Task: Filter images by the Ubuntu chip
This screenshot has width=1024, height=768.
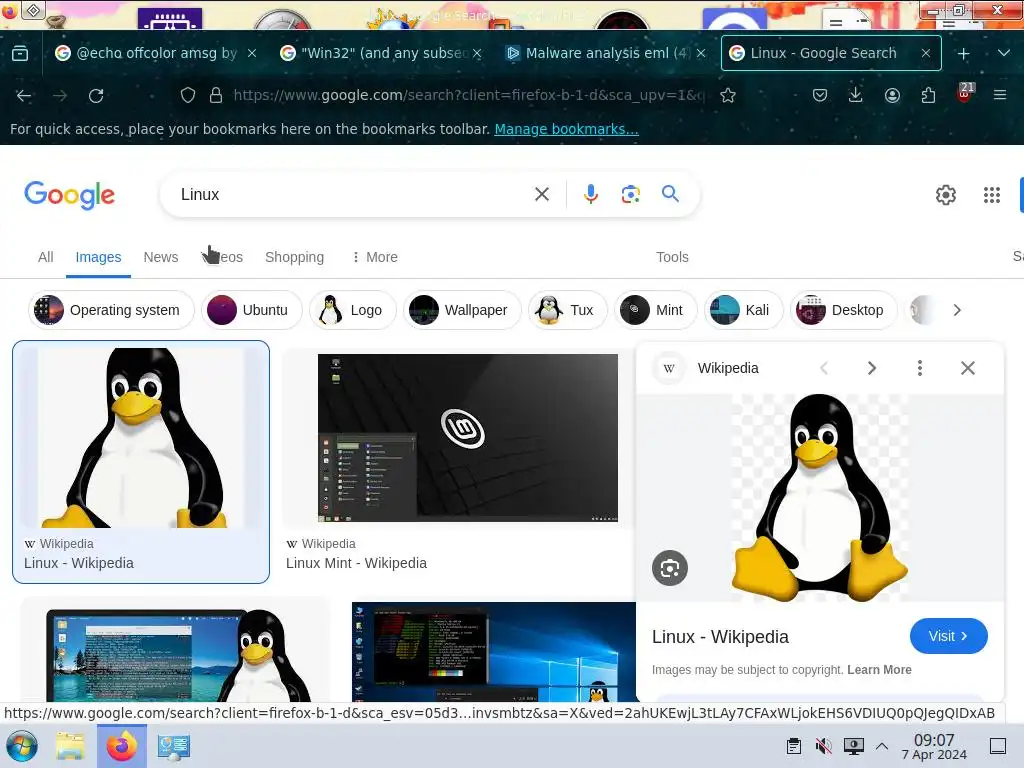Action: tap(251, 310)
